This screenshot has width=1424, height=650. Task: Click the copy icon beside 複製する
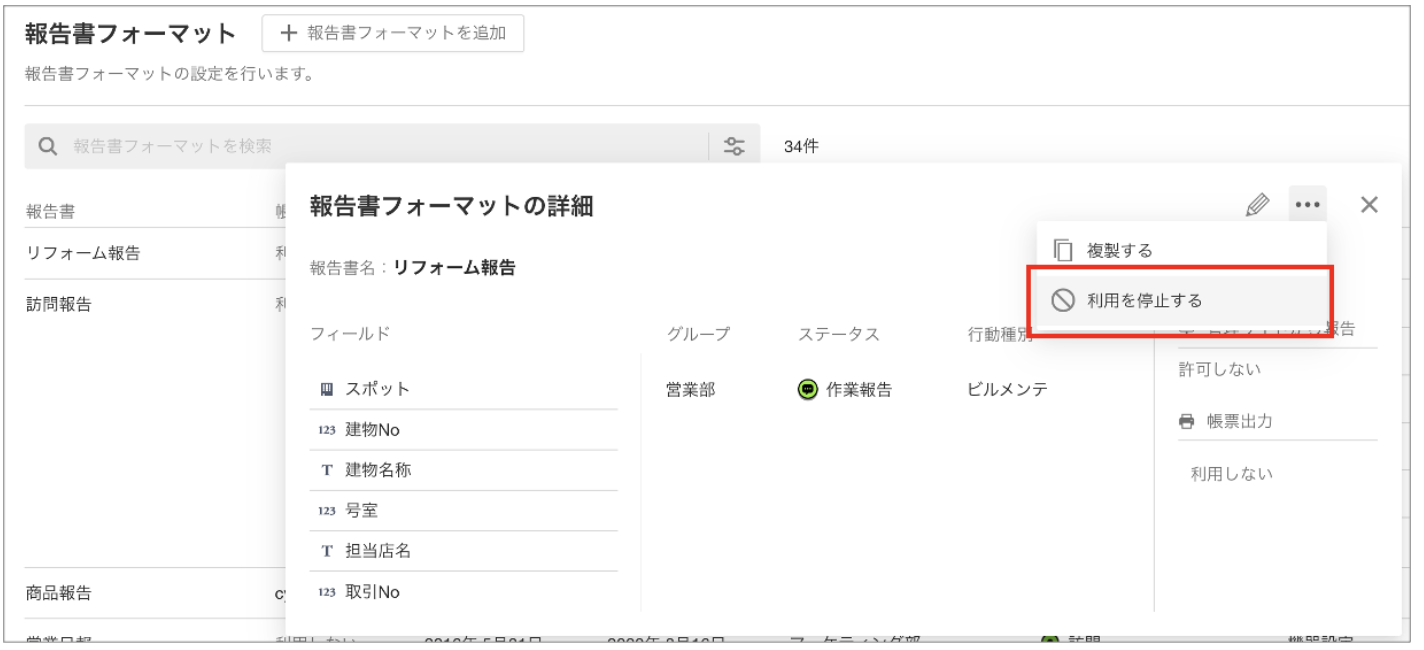[x=1064, y=250]
